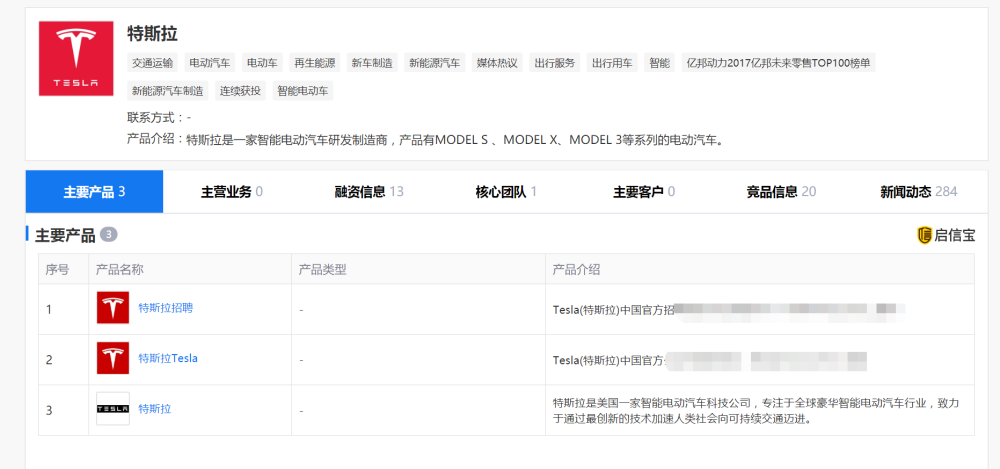Open the 特斯拉 product link in row 3
This screenshot has height=469, width=1000.
pyautogui.click(x=154, y=409)
